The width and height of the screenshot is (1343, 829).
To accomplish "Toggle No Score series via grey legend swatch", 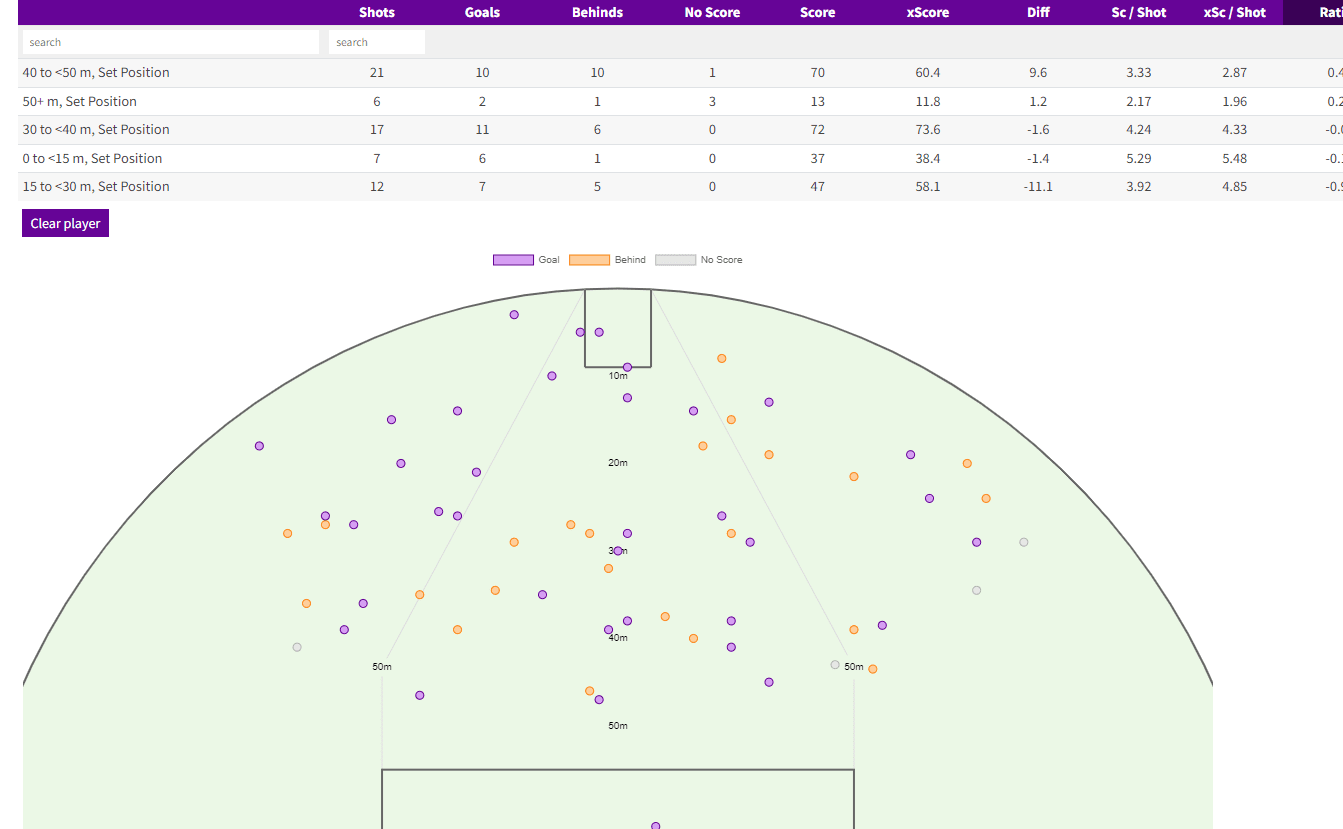I will tap(675, 260).
